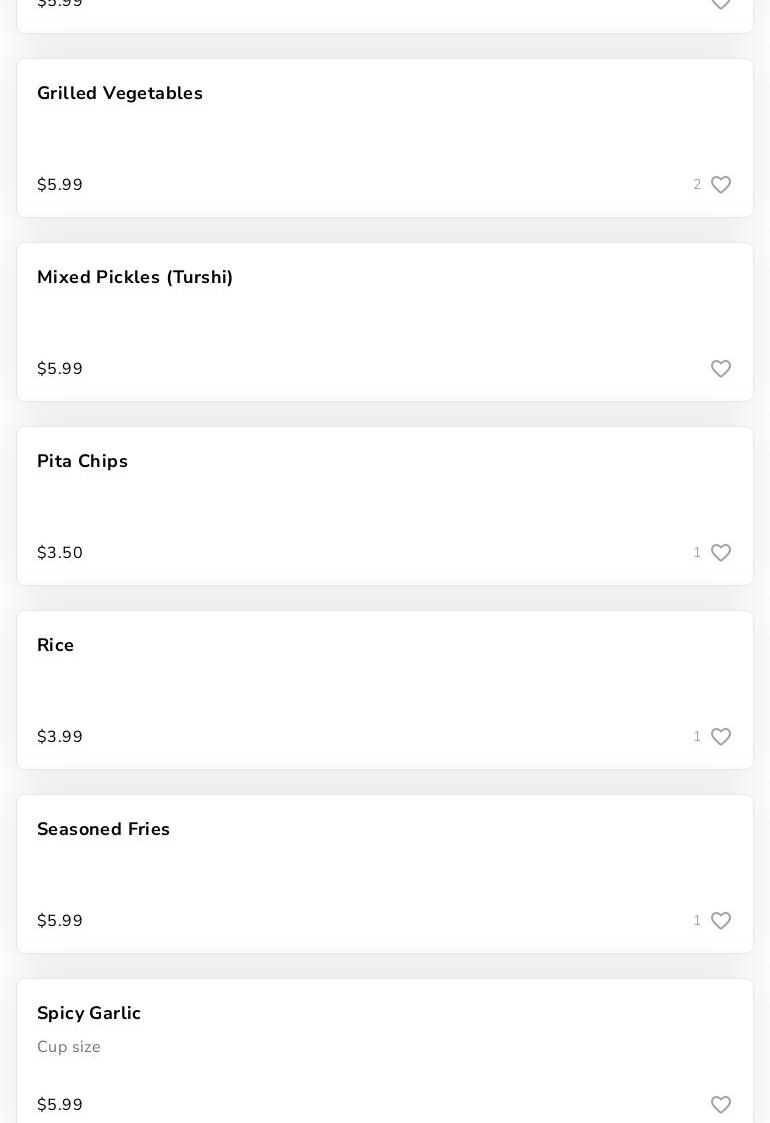
Task: Click the like count next to Seasoned Fries heart
Action: tap(697, 921)
